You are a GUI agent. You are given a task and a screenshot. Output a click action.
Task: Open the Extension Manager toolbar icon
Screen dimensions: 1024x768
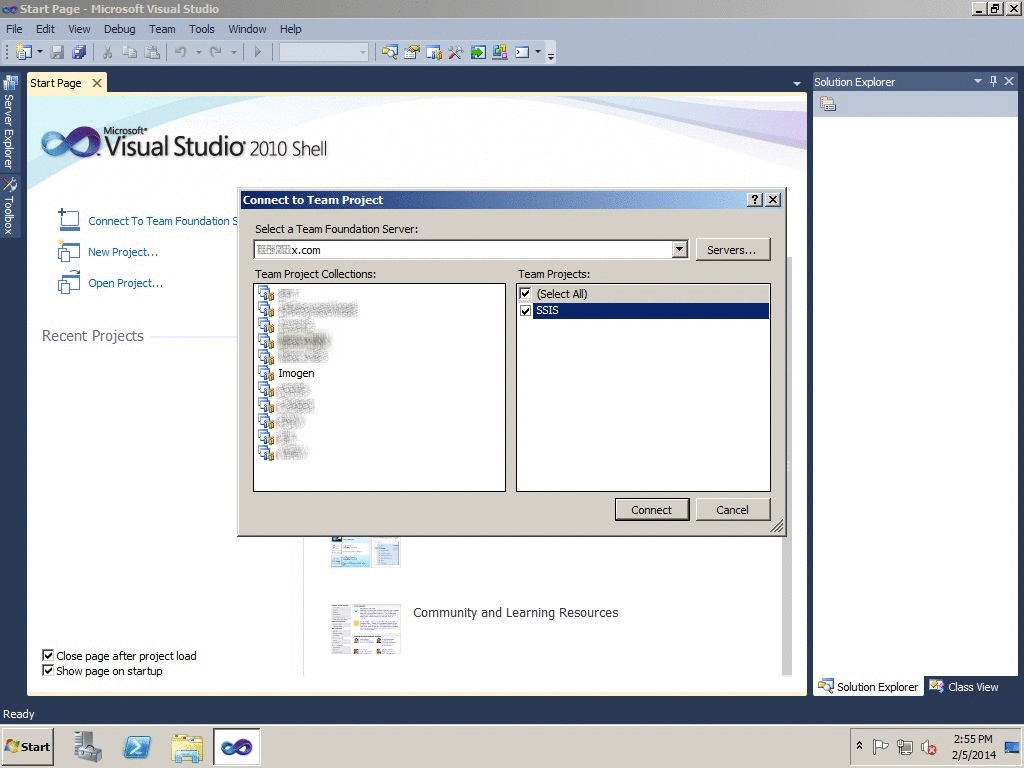point(500,52)
